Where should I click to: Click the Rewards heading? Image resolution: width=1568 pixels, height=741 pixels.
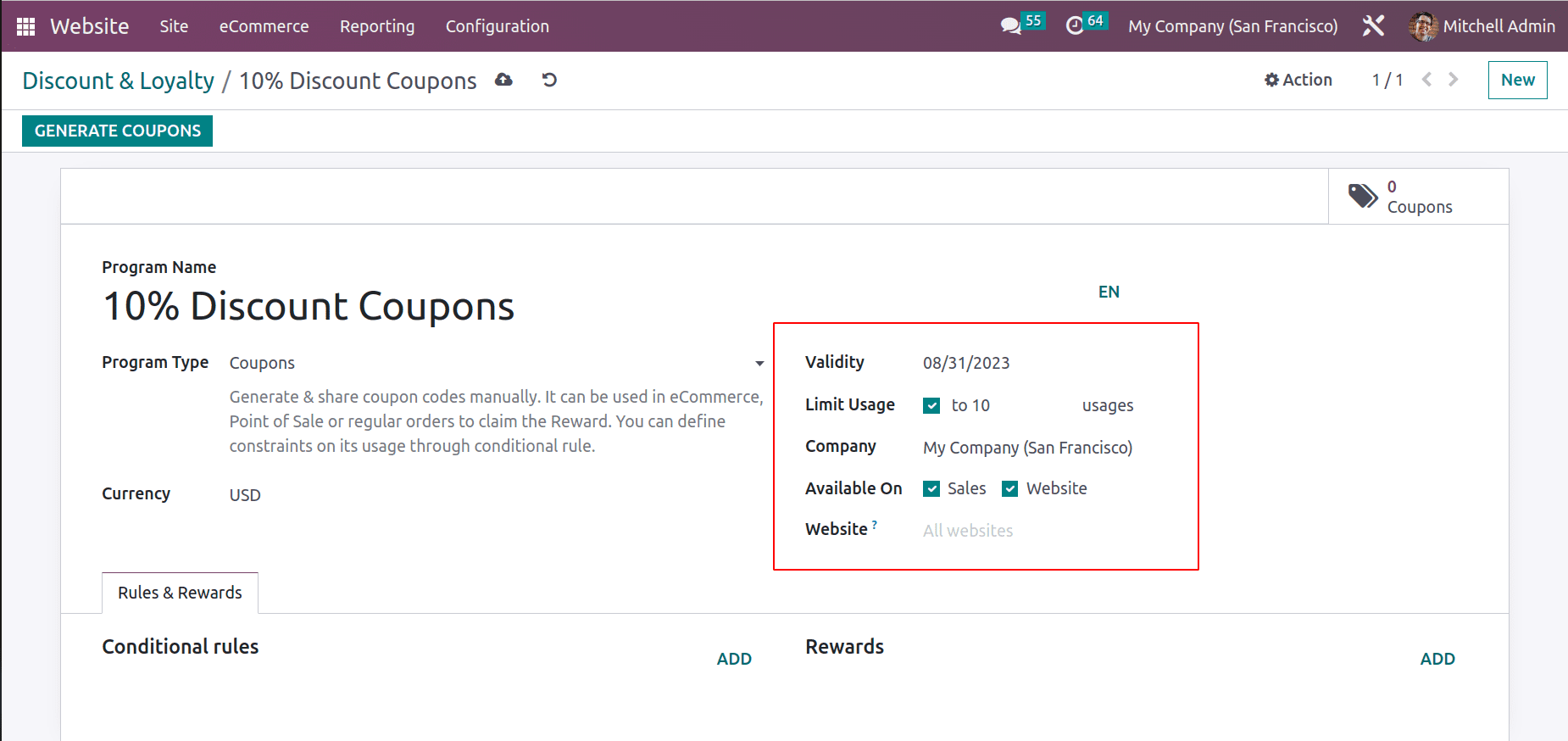(x=844, y=647)
